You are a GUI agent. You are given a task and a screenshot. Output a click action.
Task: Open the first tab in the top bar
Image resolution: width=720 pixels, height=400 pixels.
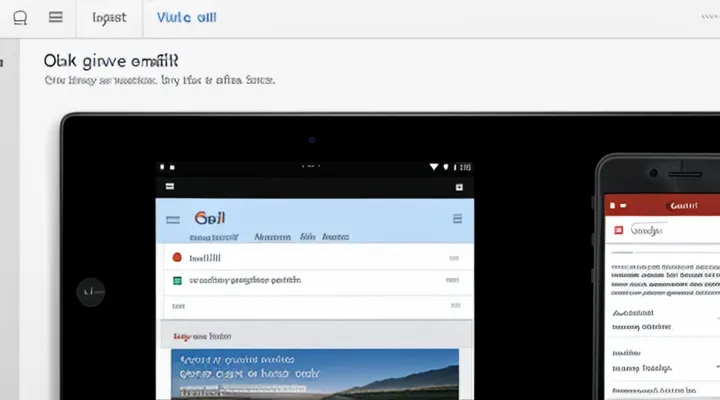click(109, 18)
